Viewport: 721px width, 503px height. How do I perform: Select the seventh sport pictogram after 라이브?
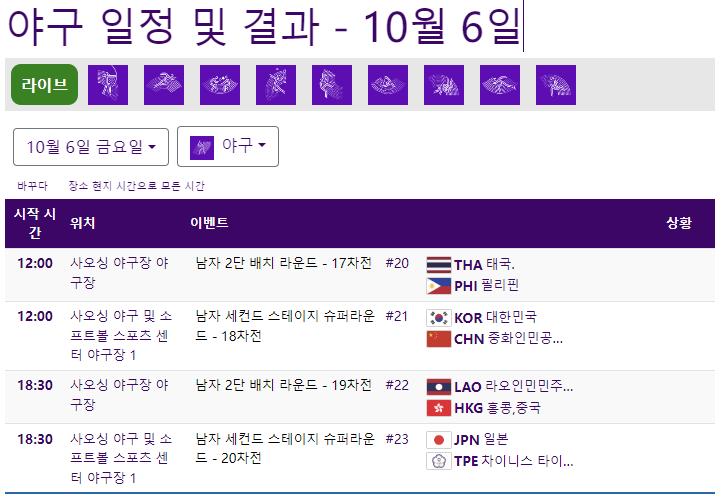[x=444, y=85]
